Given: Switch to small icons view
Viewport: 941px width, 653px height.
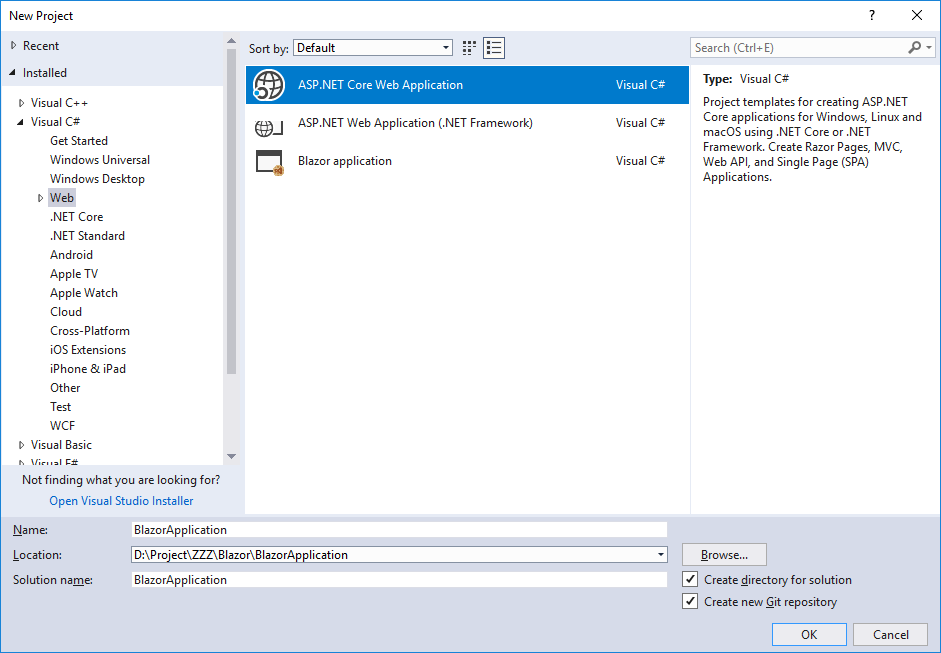Looking at the screenshot, I should (469, 48).
